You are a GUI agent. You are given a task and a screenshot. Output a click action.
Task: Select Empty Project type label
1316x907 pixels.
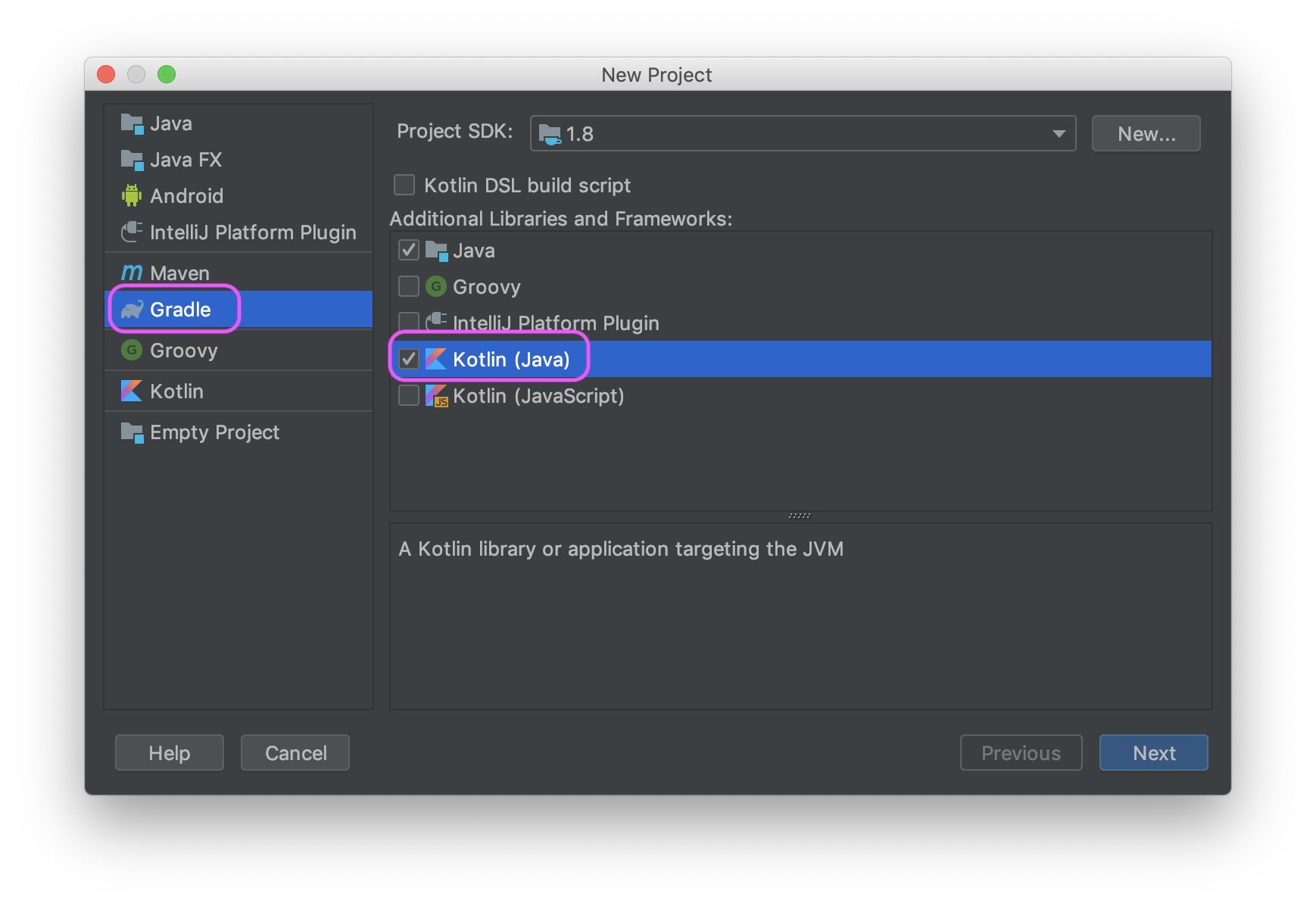(215, 432)
